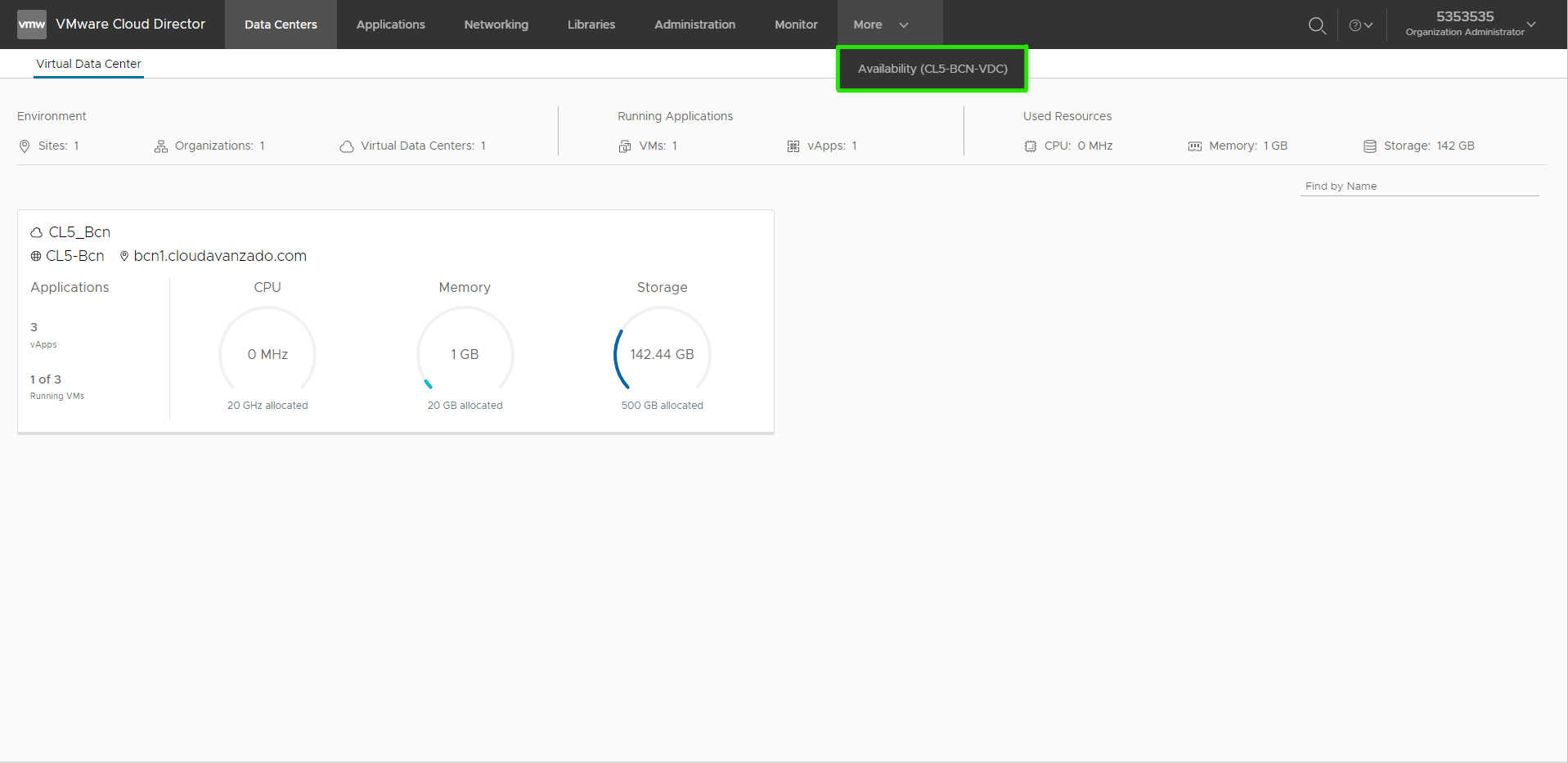Click the Applications heading in the card
This screenshot has height=763, width=1568.
pyautogui.click(x=70, y=288)
